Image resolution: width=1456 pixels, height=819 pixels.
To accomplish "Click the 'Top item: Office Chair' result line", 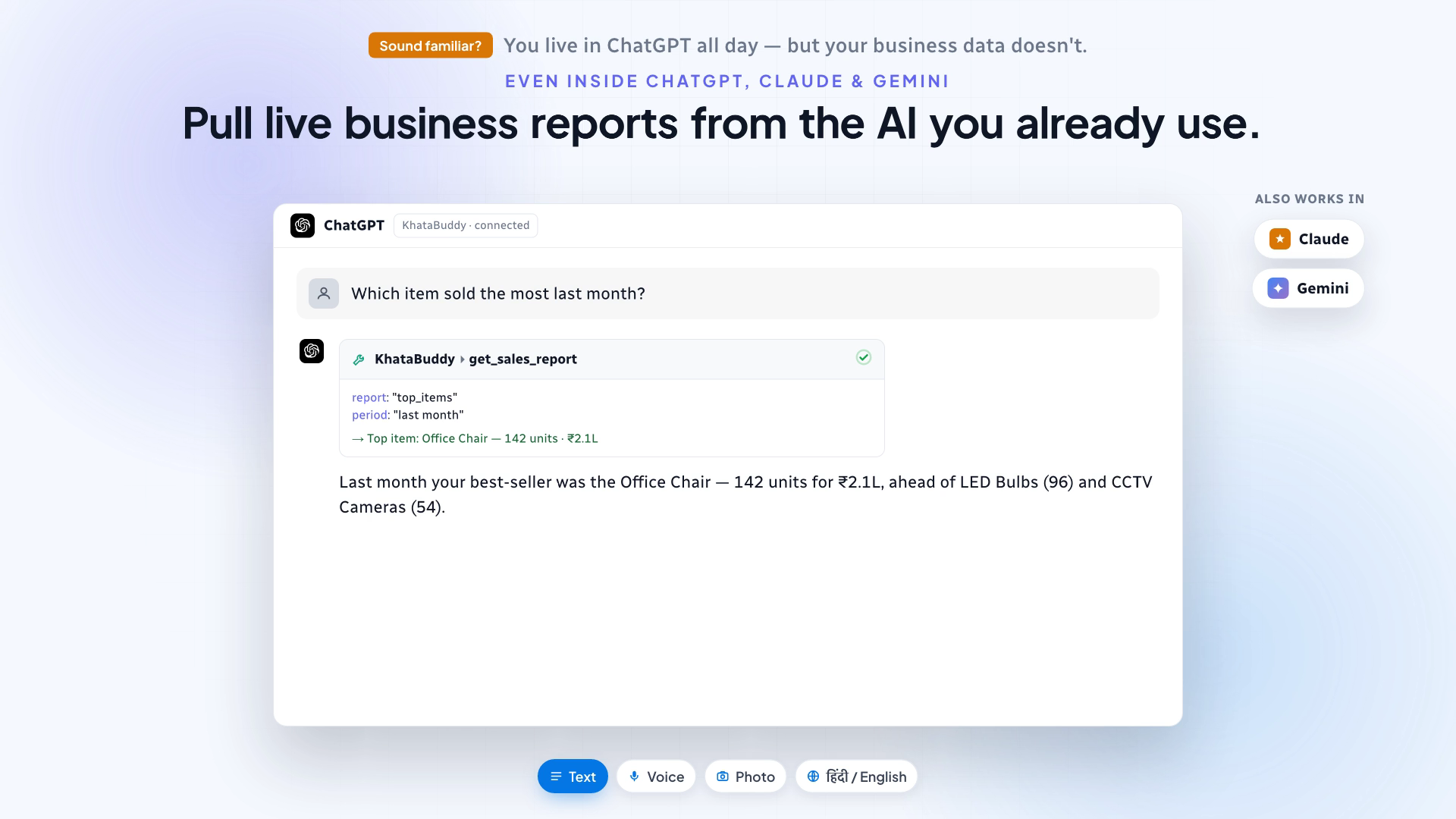I will tap(475, 438).
